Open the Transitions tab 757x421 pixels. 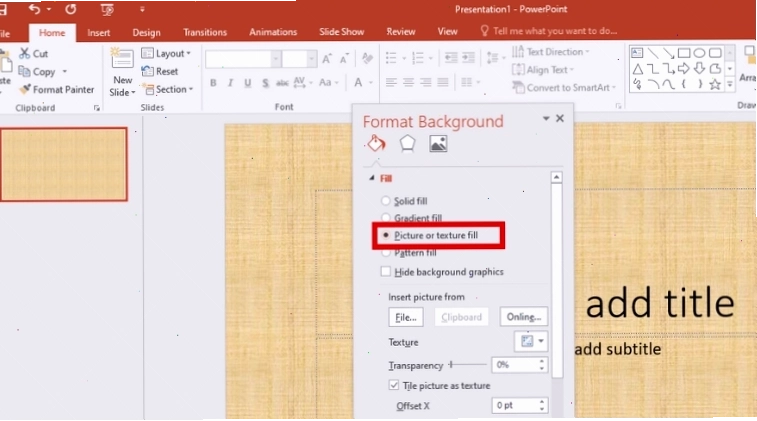tap(205, 32)
